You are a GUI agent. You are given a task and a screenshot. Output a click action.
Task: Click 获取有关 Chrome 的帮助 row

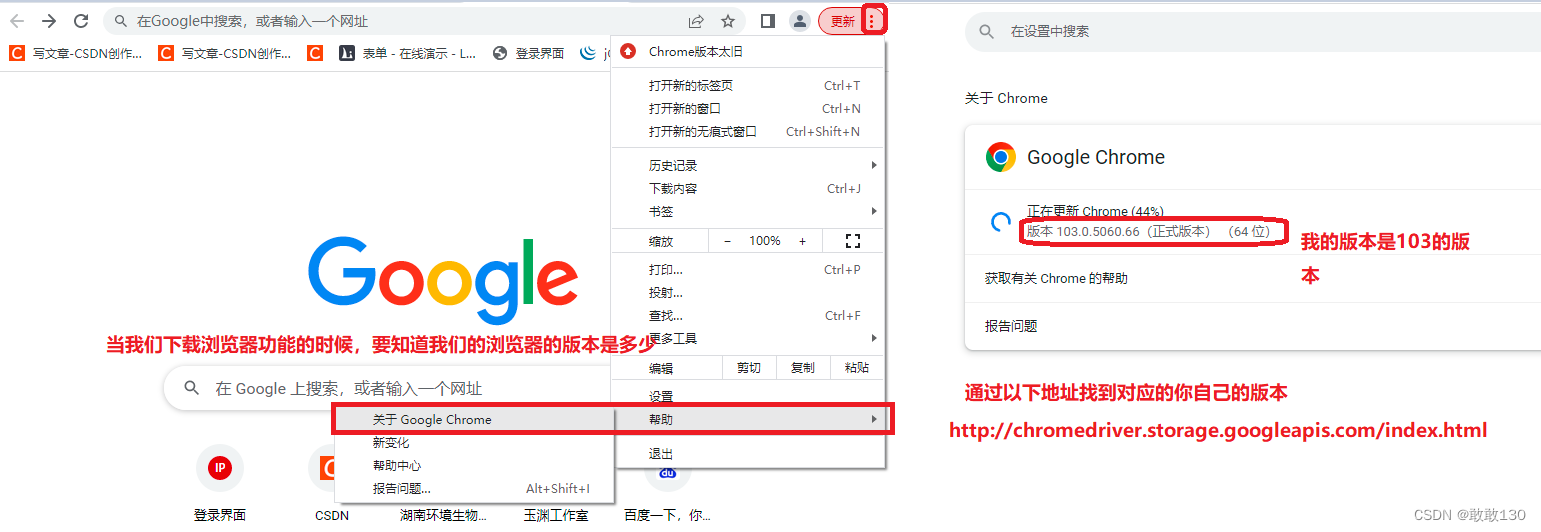pos(1253,278)
